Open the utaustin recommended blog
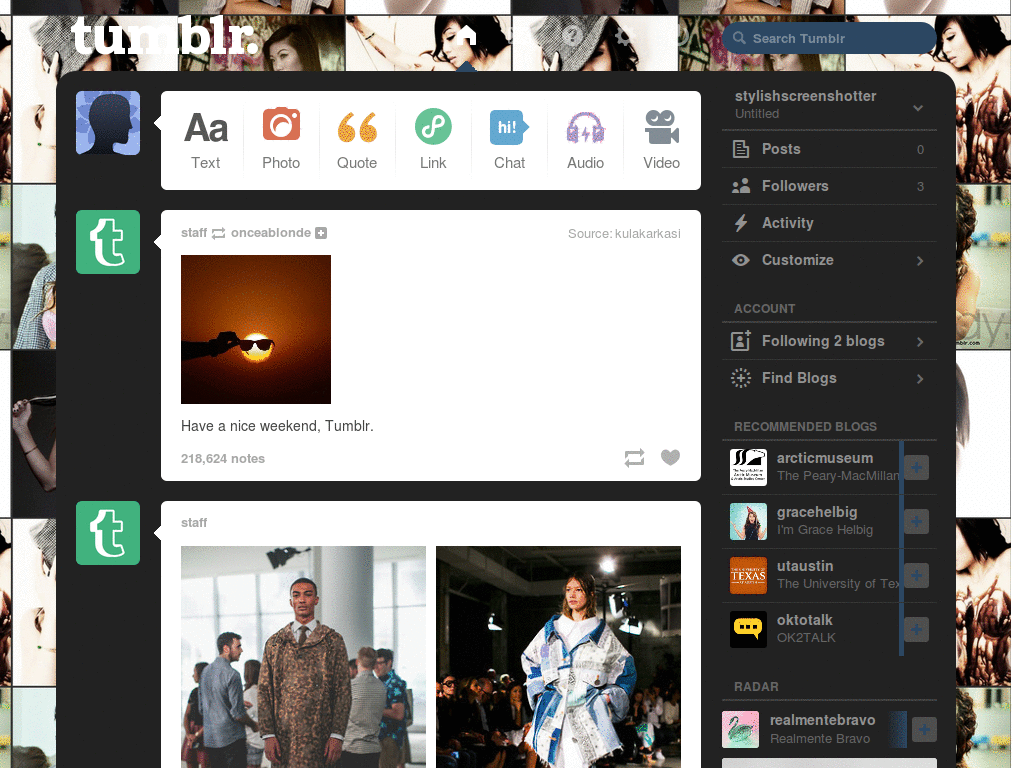Image resolution: width=1024 pixels, height=768 pixels. (805, 566)
